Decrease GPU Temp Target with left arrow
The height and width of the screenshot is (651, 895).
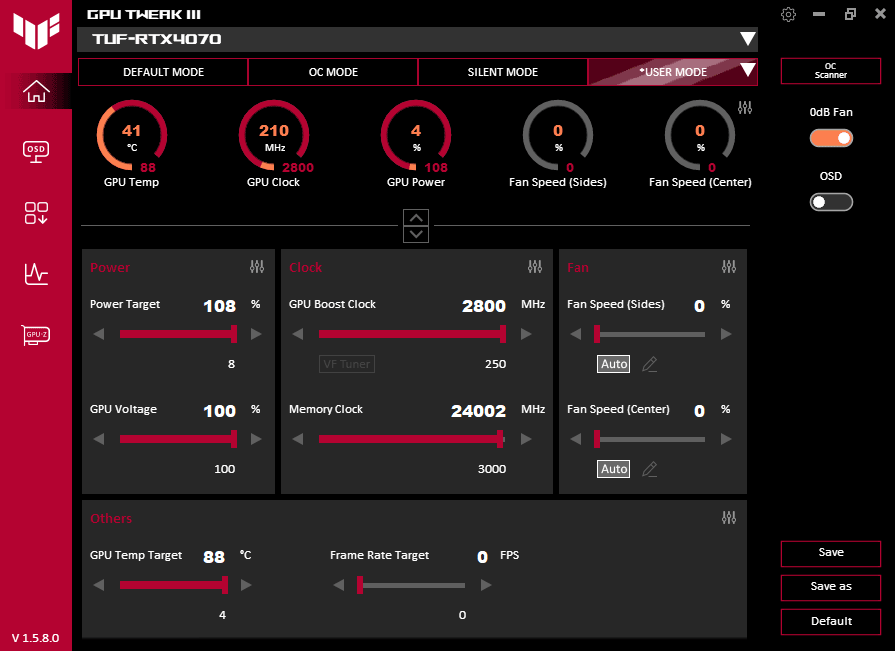coord(99,585)
